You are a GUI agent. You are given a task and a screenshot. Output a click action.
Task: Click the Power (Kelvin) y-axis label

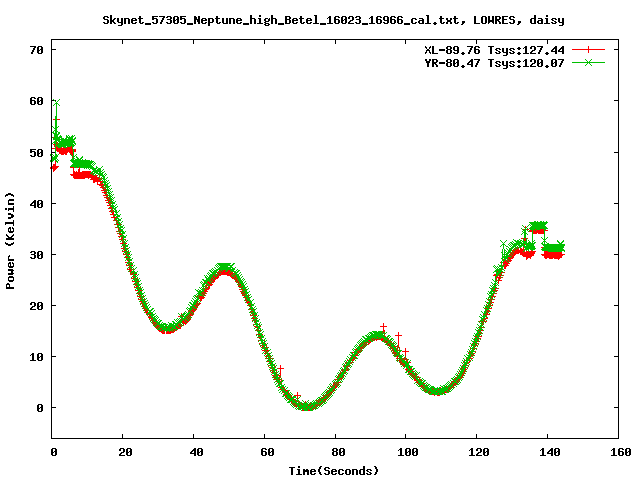pos(10,241)
